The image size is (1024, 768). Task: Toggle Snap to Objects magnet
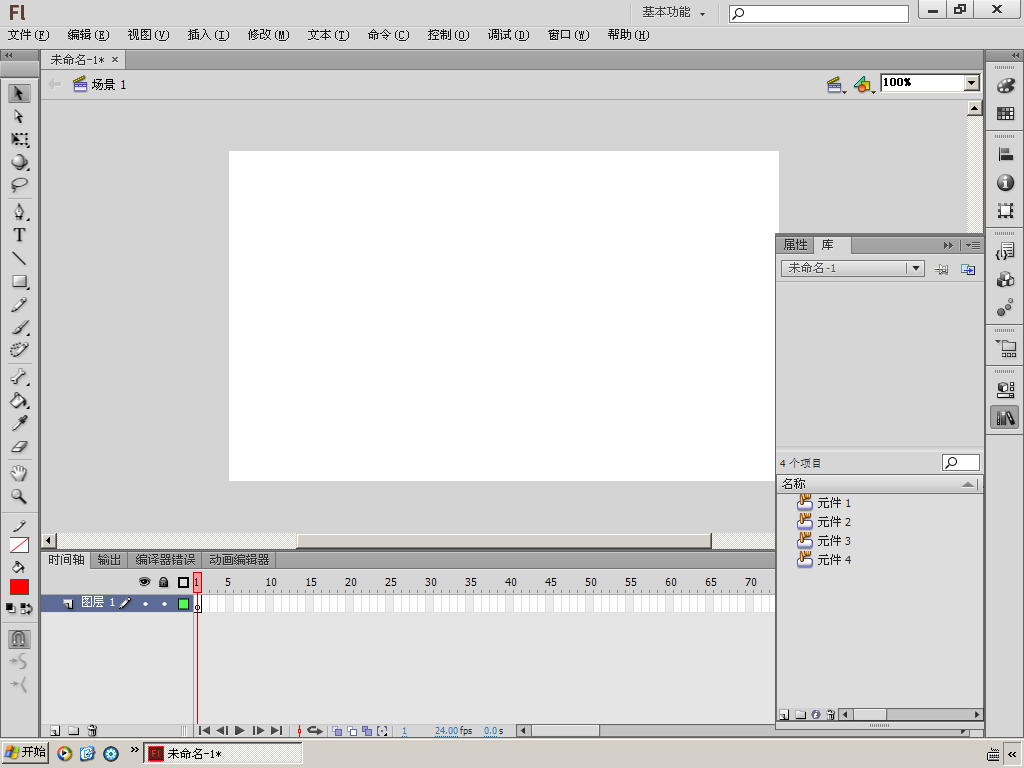tap(19, 639)
